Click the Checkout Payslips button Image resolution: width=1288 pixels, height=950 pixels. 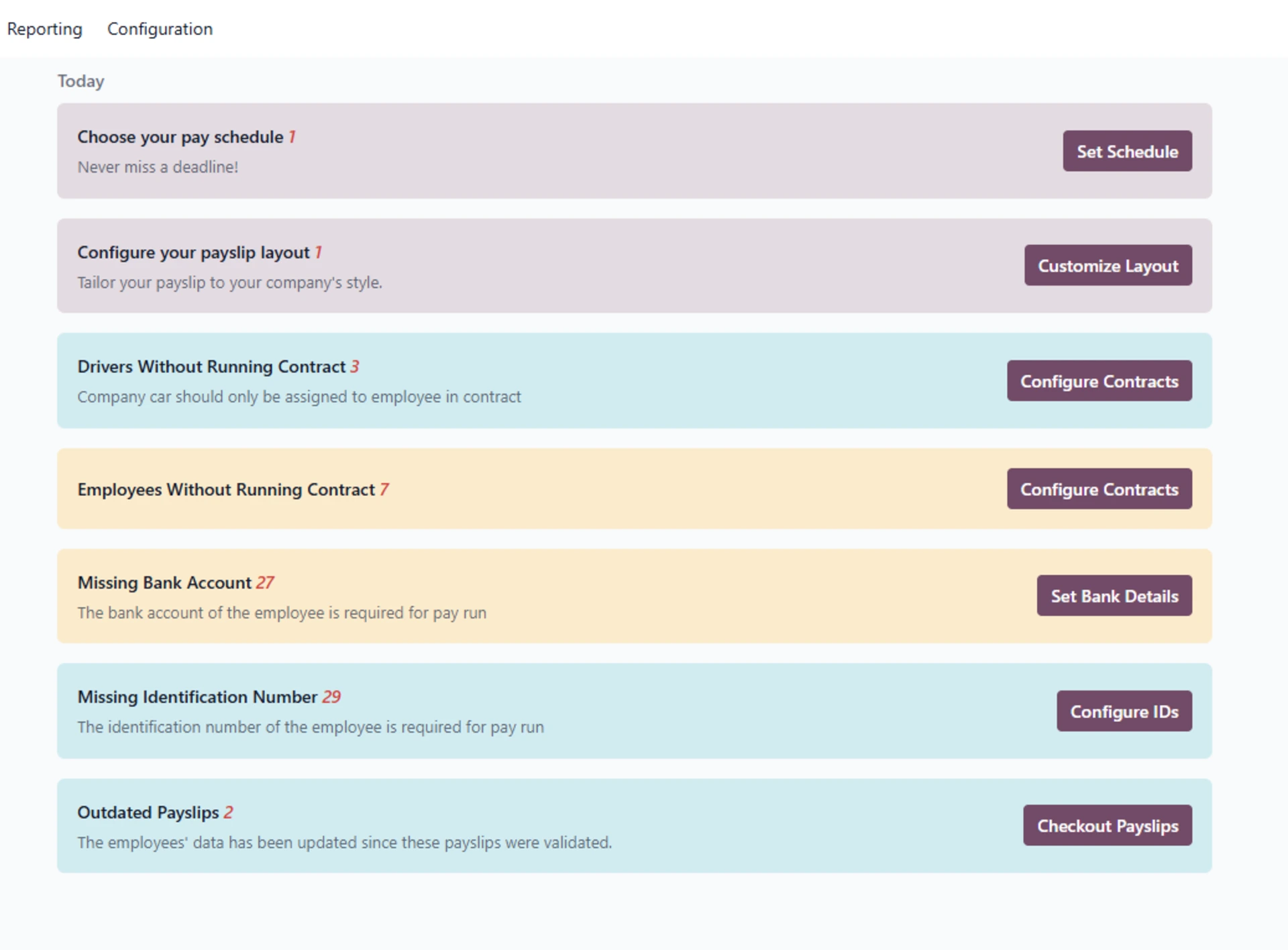tap(1107, 825)
